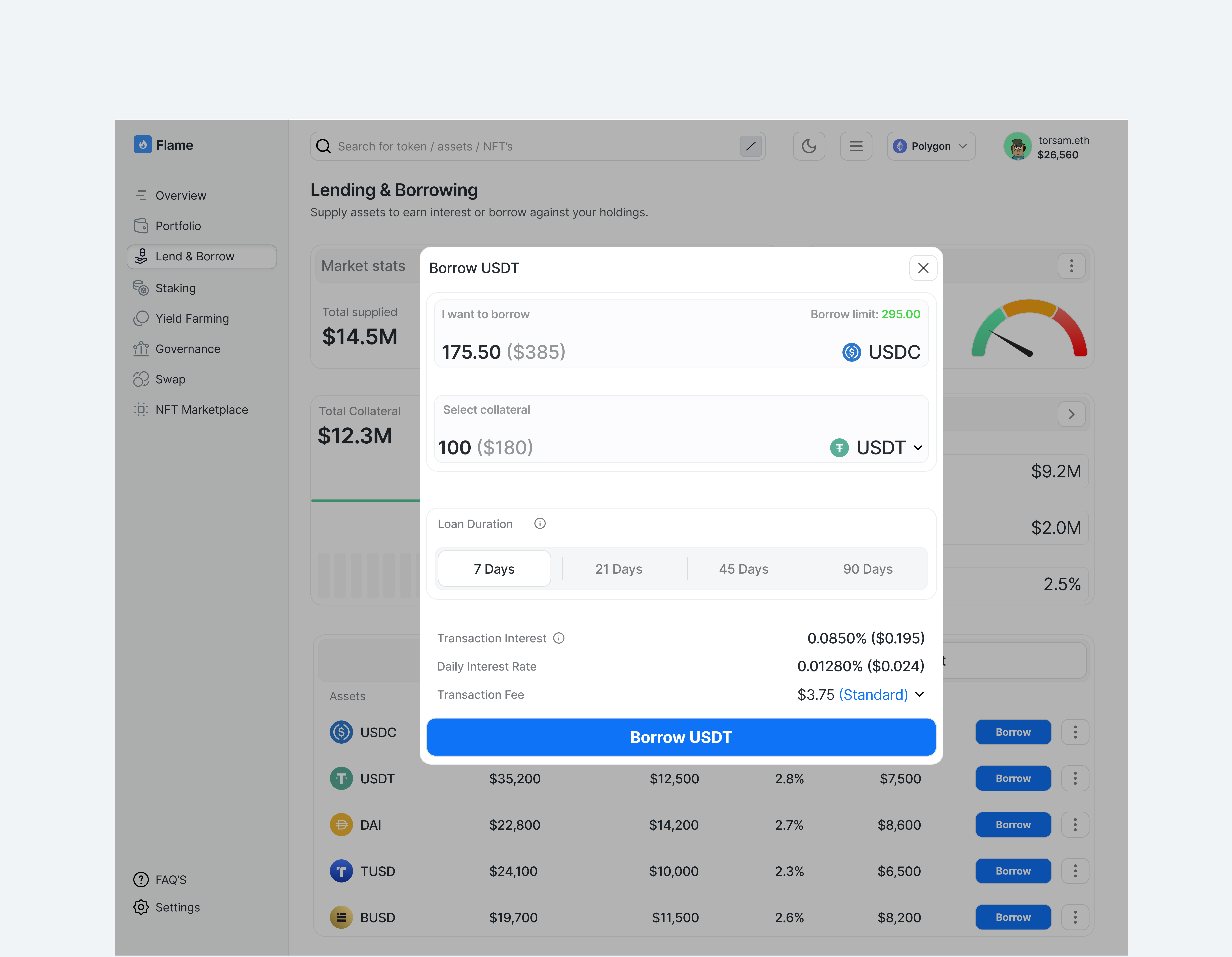Click the Staking coins icon
This screenshot has width=1232, height=957.
141,288
